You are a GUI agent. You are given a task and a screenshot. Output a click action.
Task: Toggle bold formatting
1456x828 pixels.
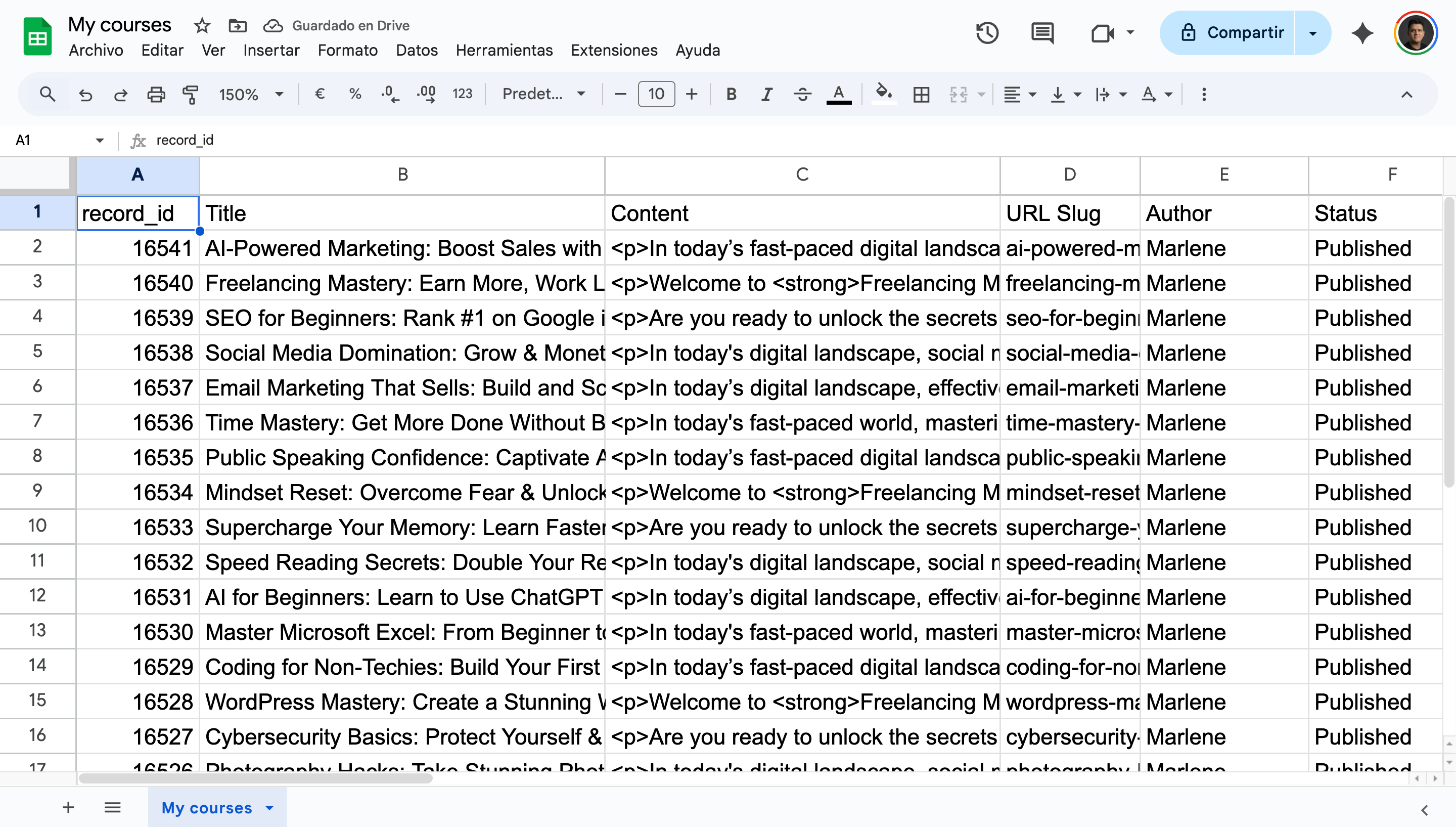(732, 95)
